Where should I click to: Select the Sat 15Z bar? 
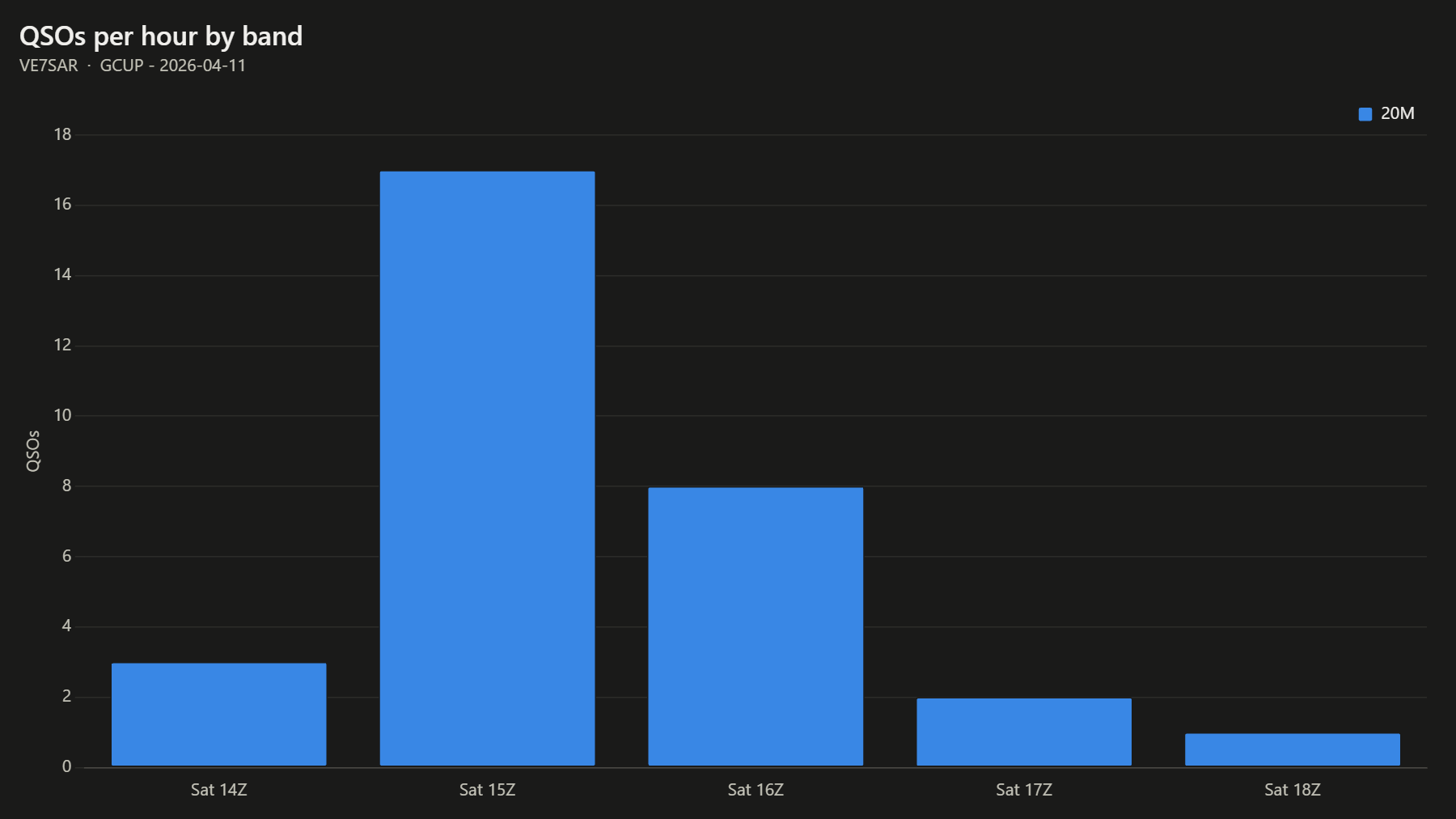(487, 469)
